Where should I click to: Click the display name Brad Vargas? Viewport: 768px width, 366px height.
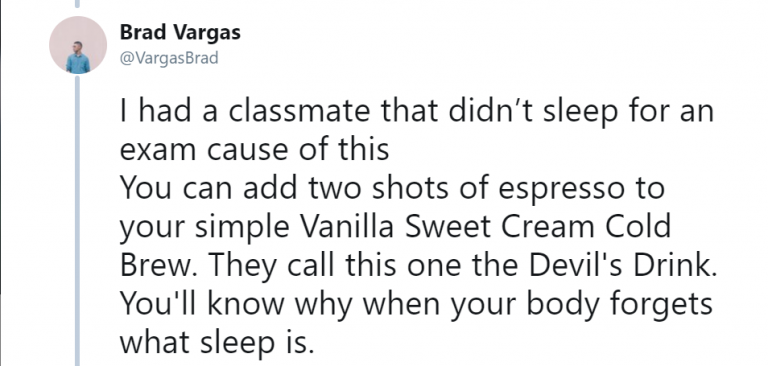180,32
